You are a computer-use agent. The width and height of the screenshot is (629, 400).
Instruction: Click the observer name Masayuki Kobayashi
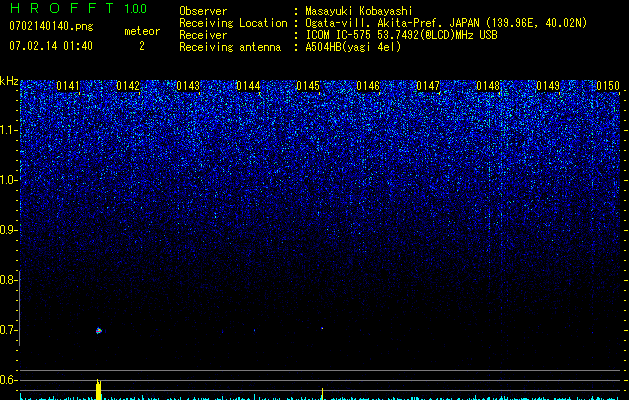click(x=359, y=11)
